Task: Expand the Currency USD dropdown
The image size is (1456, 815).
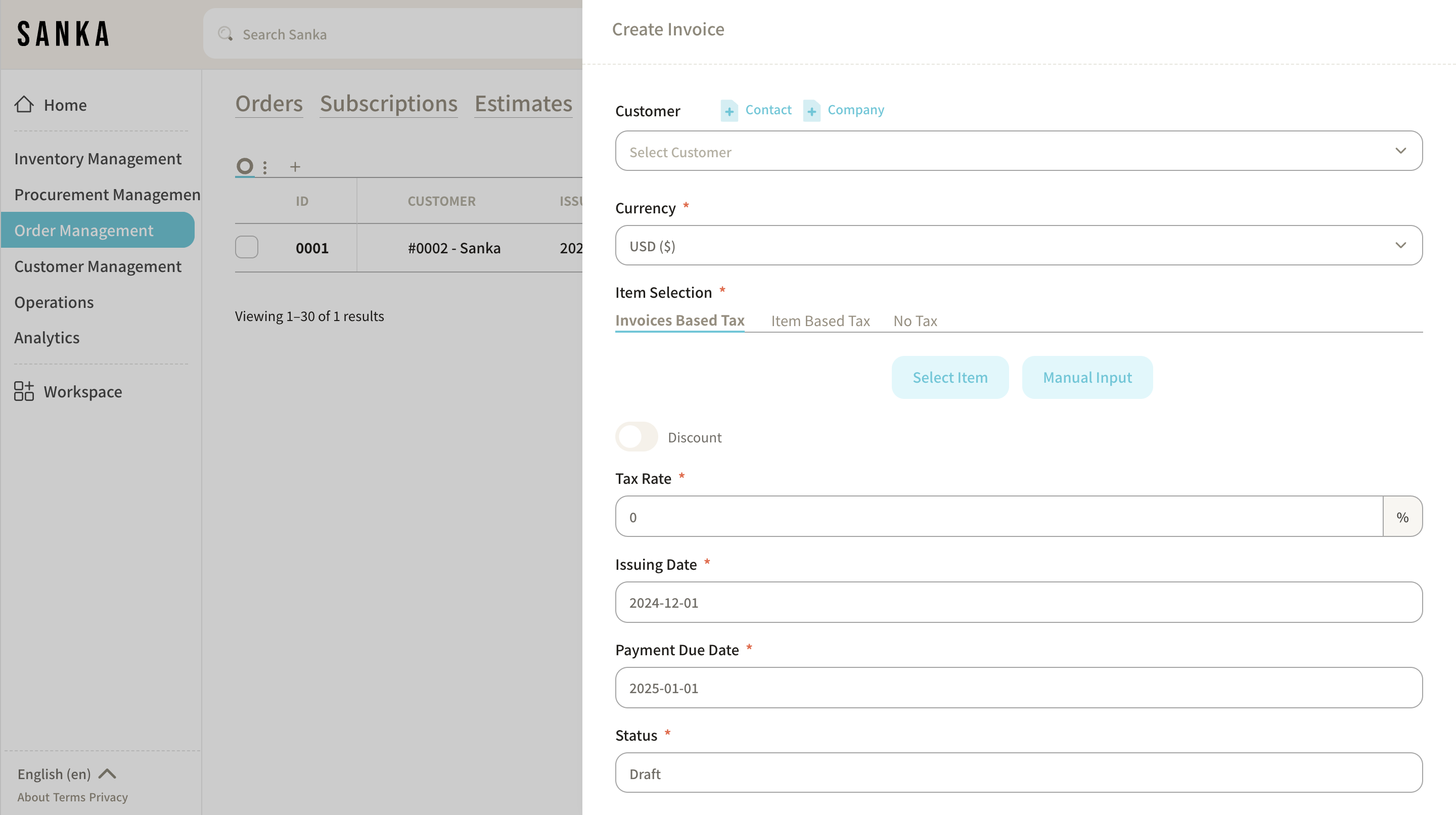Action: [x=1018, y=245]
